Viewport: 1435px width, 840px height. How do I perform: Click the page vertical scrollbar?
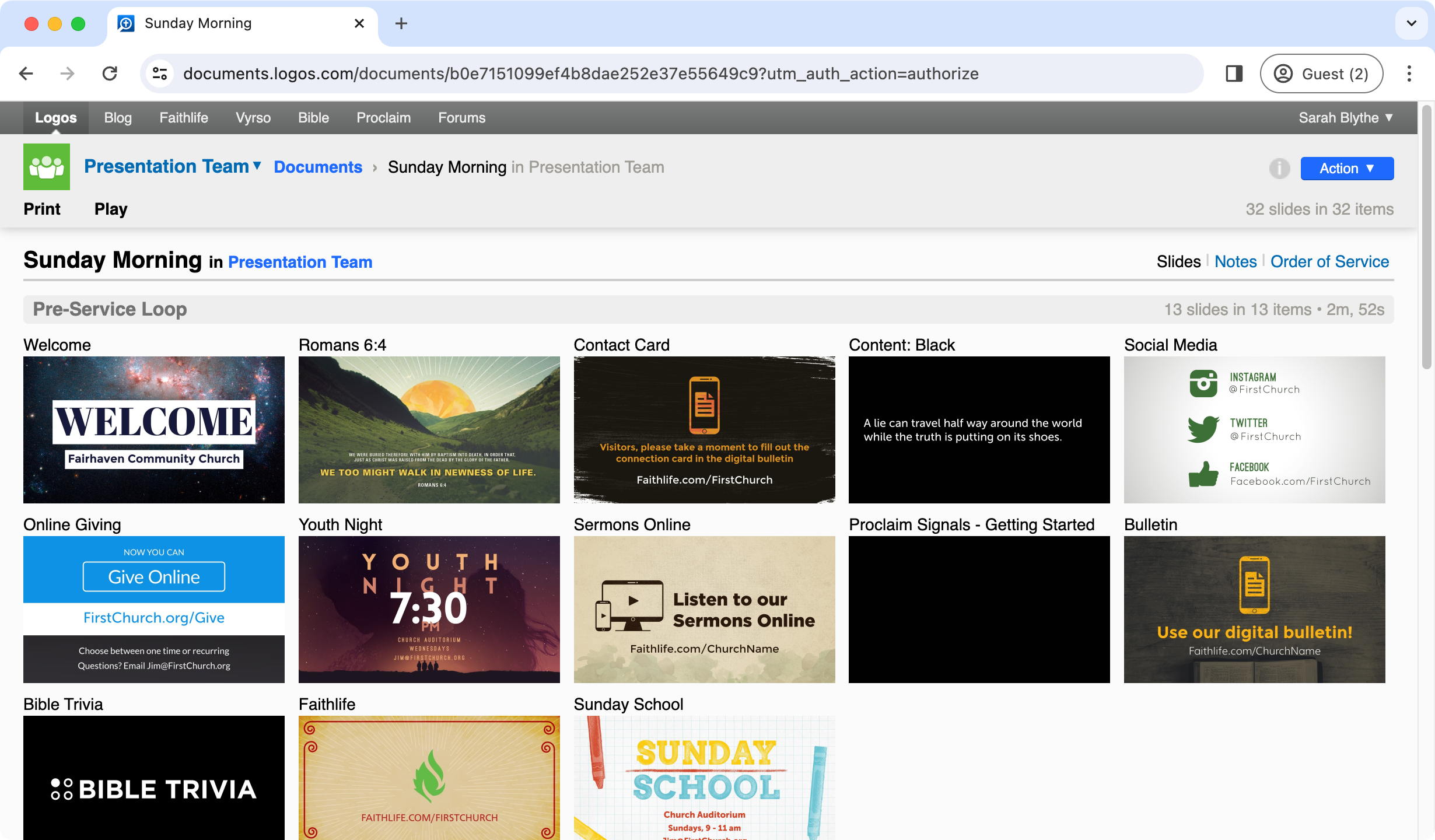pyautogui.click(x=1426, y=236)
